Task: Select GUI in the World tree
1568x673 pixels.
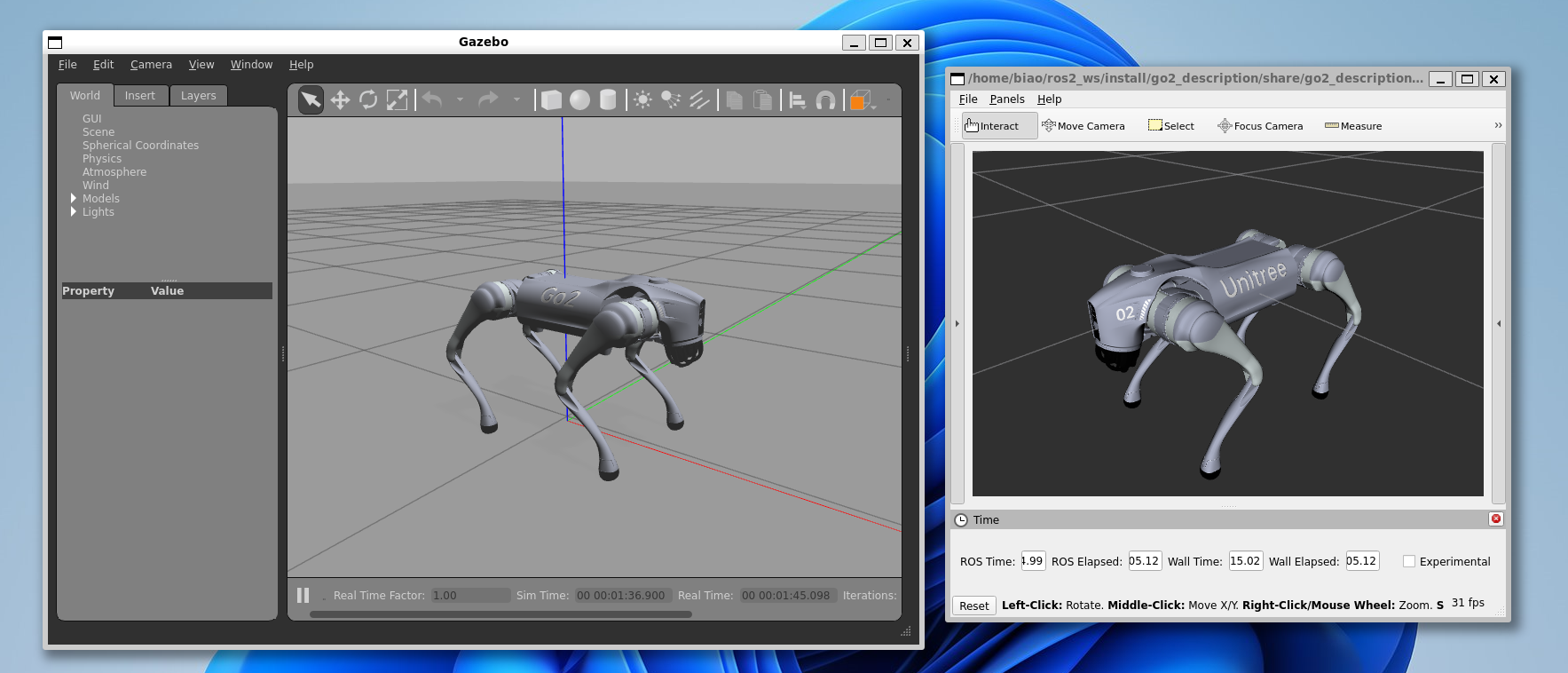Action: pos(92,119)
